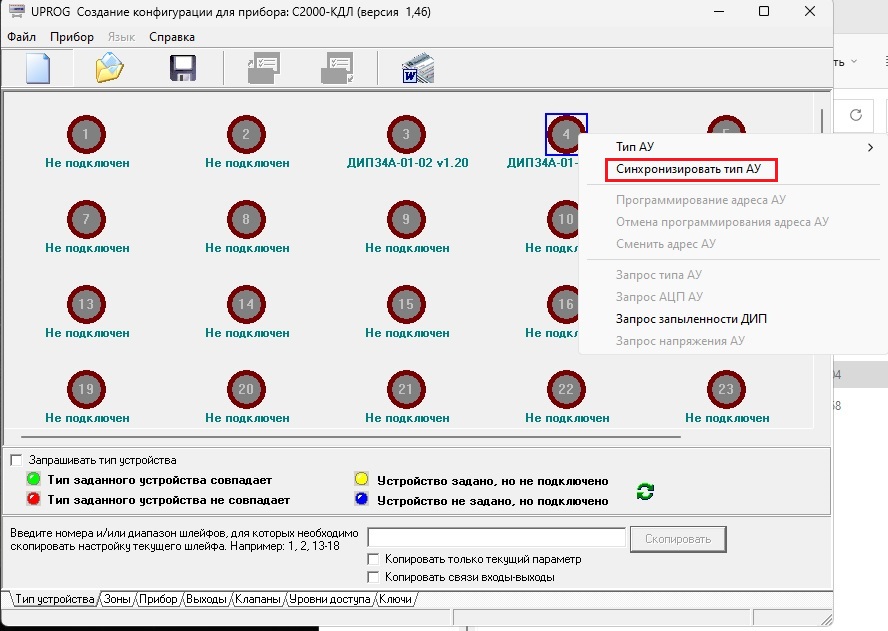
Task: Select device address 4 icon
Action: (566, 134)
